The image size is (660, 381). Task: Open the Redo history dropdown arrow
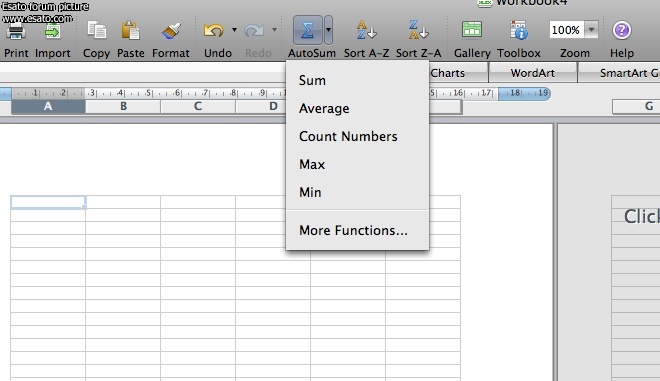point(274,30)
